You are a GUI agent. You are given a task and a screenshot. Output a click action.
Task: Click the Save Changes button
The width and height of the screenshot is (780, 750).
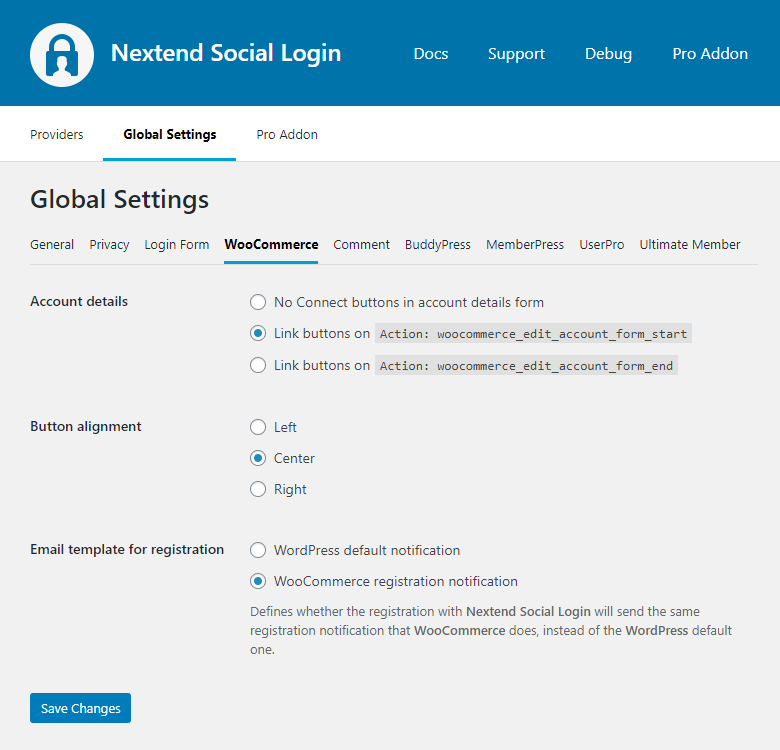tap(80, 708)
